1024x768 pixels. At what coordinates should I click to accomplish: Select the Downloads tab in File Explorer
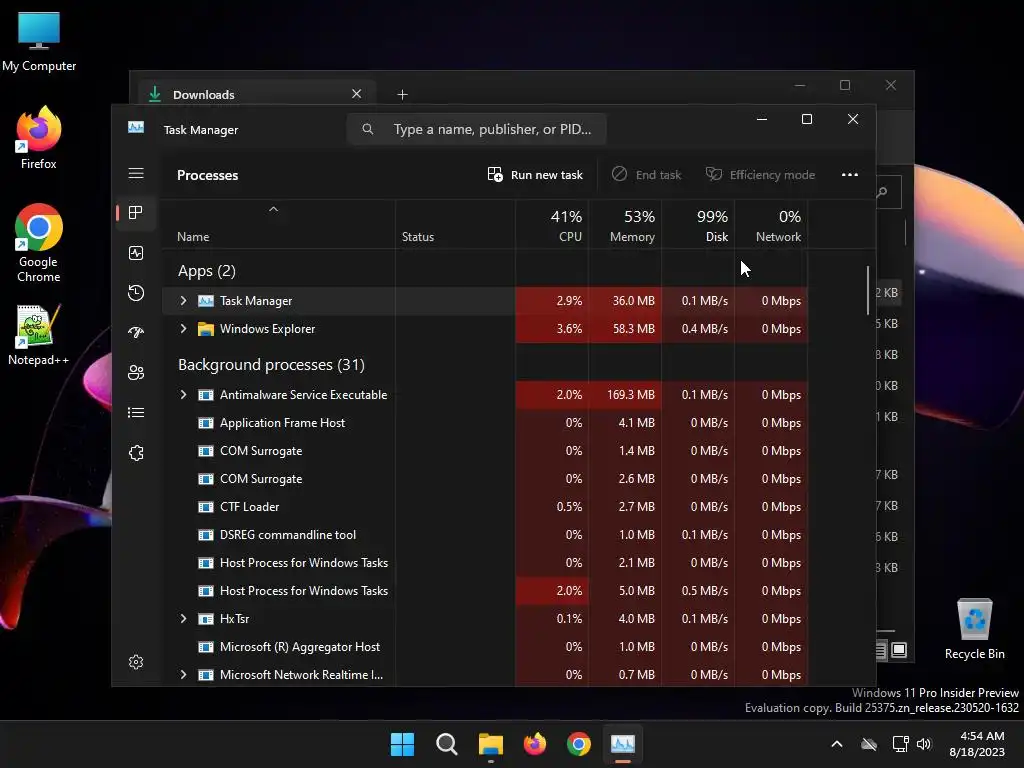(255, 94)
